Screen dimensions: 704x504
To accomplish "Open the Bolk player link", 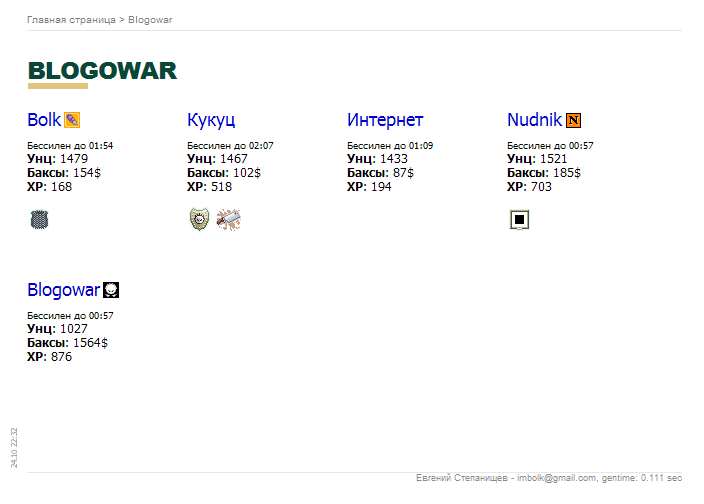I will pos(44,120).
